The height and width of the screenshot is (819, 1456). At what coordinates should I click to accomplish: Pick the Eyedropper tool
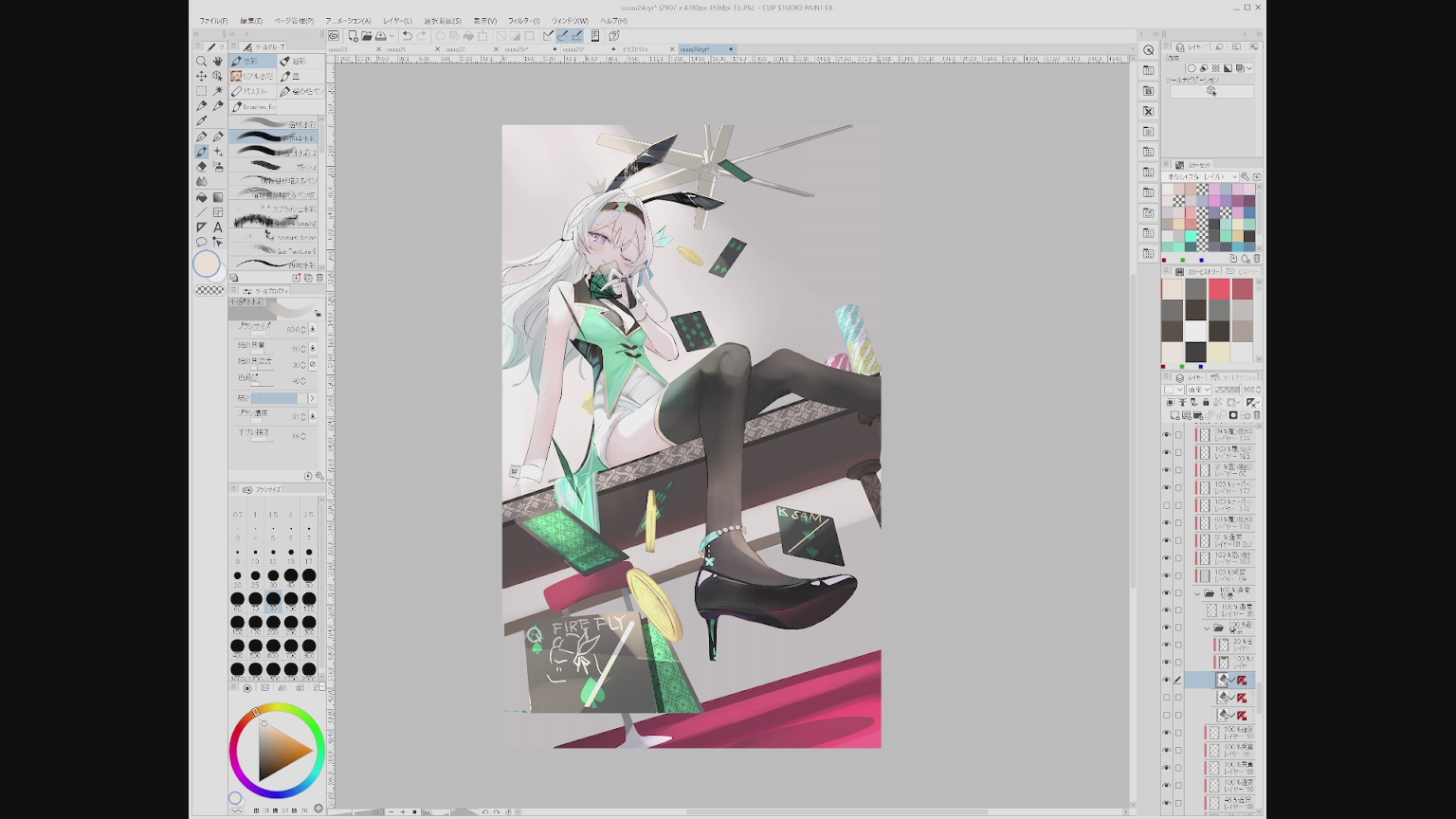tap(201, 121)
